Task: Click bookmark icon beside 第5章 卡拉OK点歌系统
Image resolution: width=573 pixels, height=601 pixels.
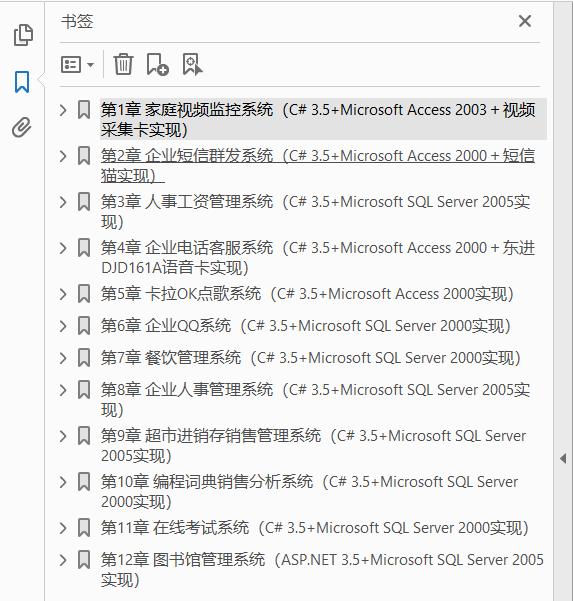Action: point(84,294)
